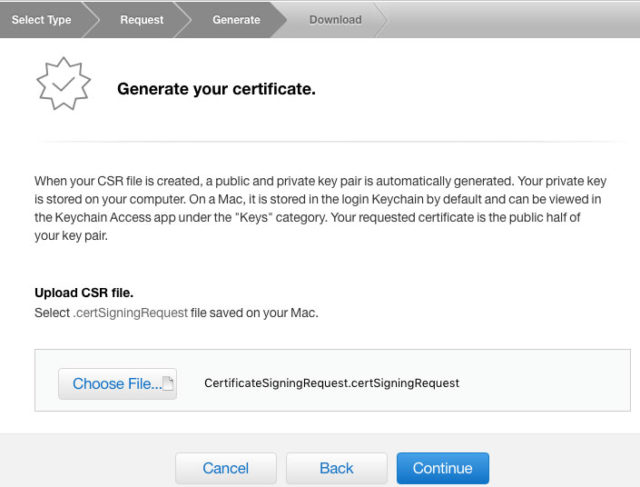The width and height of the screenshot is (640, 487).
Task: Go Back to the previous step
Action: coord(336,468)
